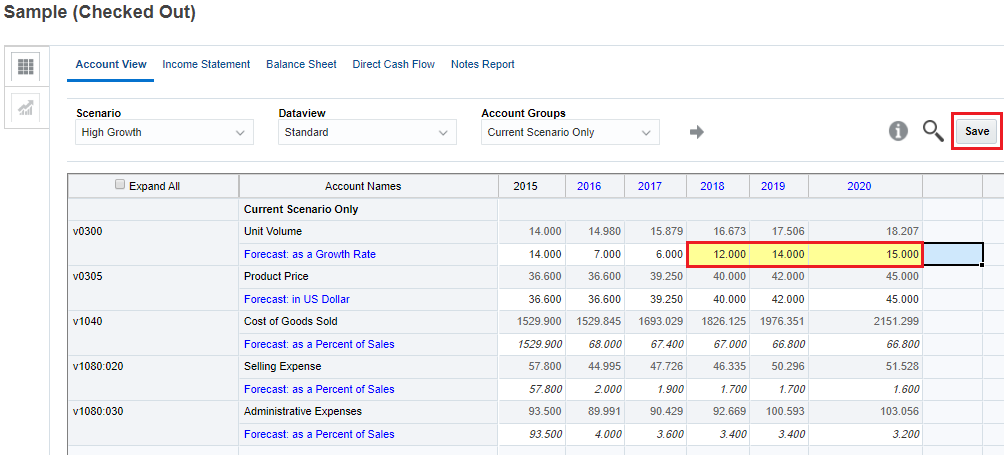
Task: Click the magnifying glass search icon
Action: (932, 131)
